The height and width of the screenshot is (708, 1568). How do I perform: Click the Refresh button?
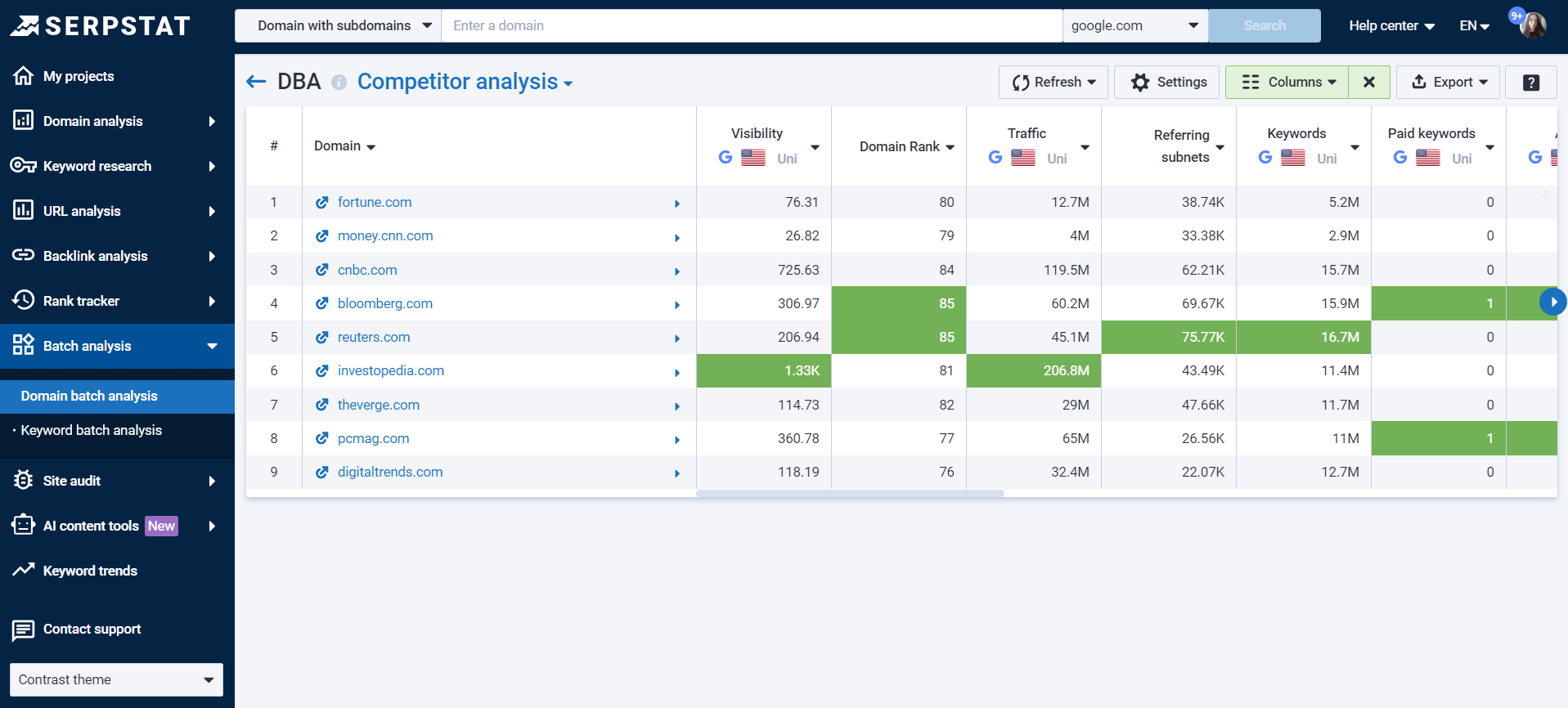coord(1053,83)
